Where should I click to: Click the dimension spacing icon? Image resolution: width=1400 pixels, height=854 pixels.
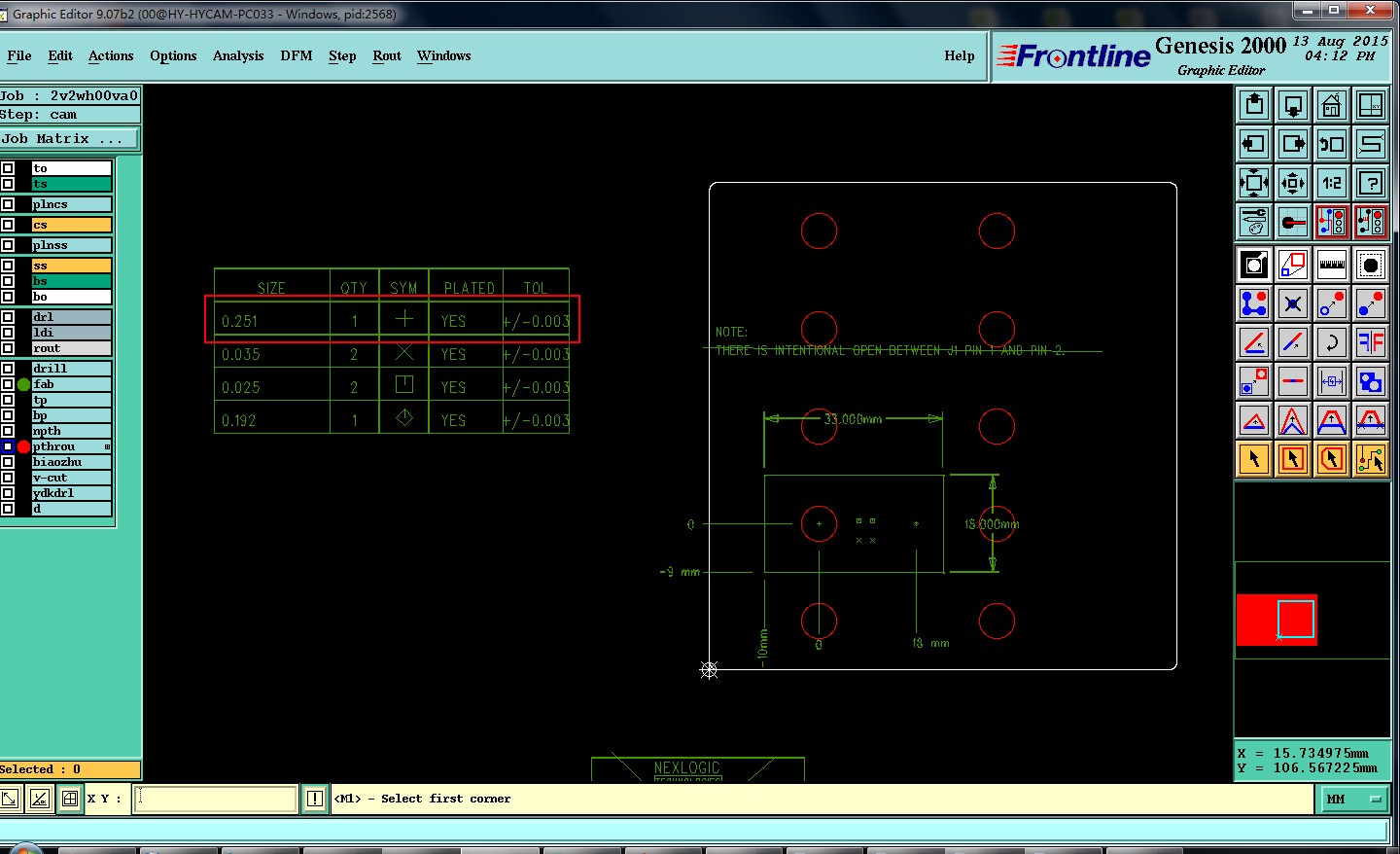point(1332,381)
